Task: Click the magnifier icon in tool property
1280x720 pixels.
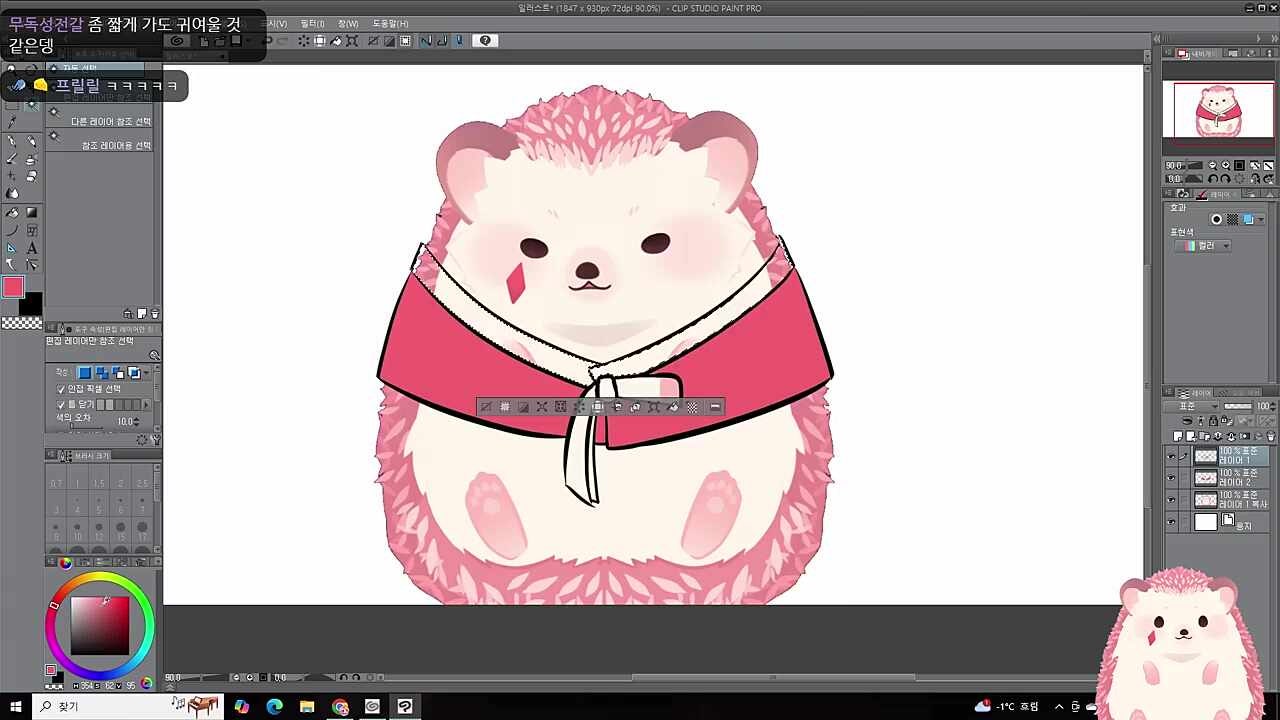Action: [154, 356]
